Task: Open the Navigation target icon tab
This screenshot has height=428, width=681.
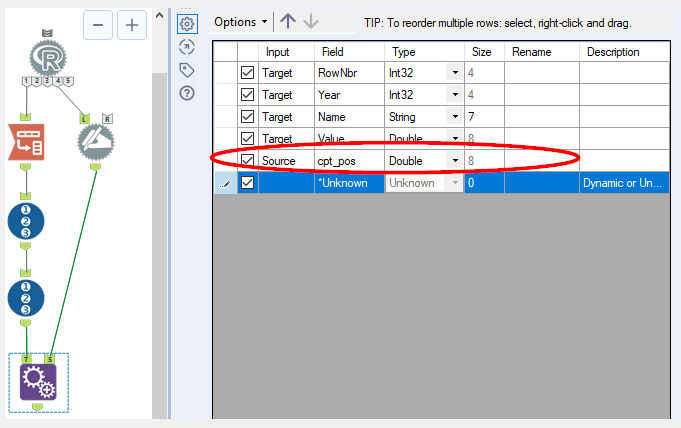Action: pyautogui.click(x=187, y=47)
